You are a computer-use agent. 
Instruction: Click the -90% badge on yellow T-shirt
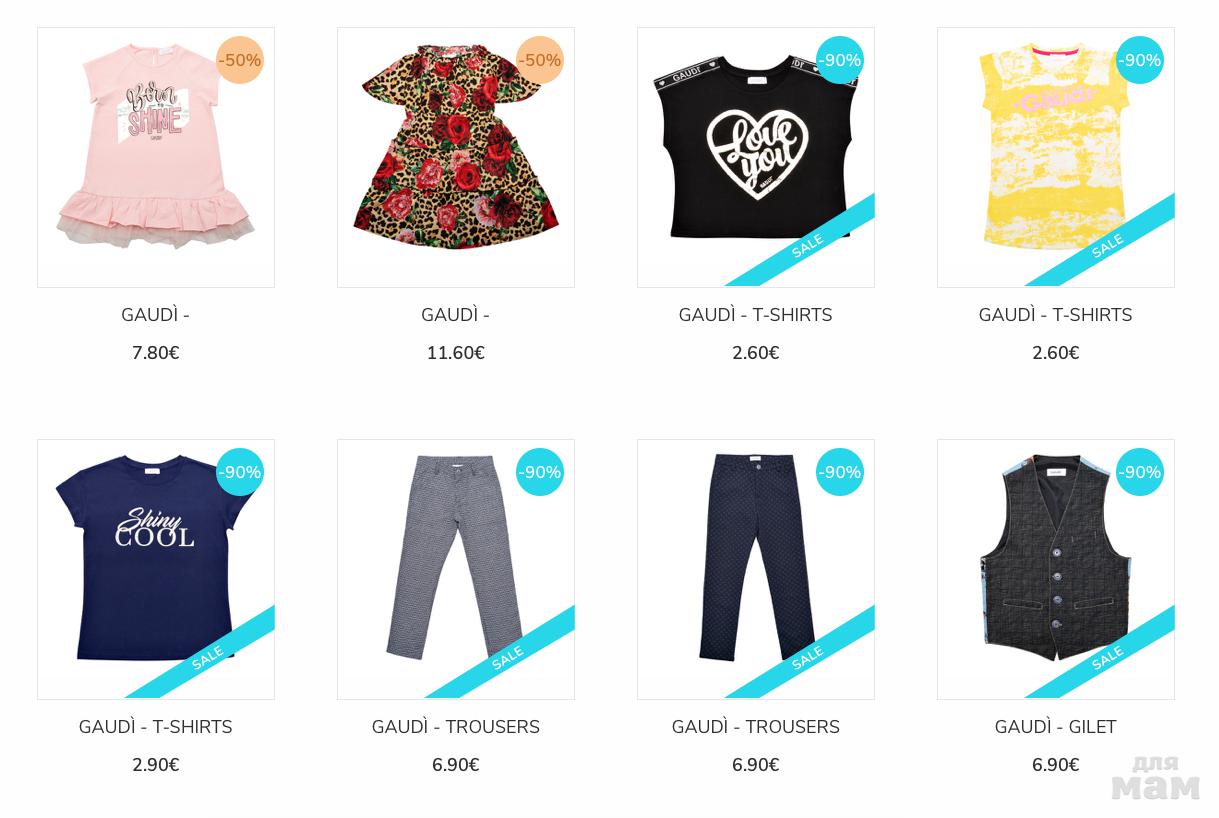pyautogui.click(x=1140, y=60)
